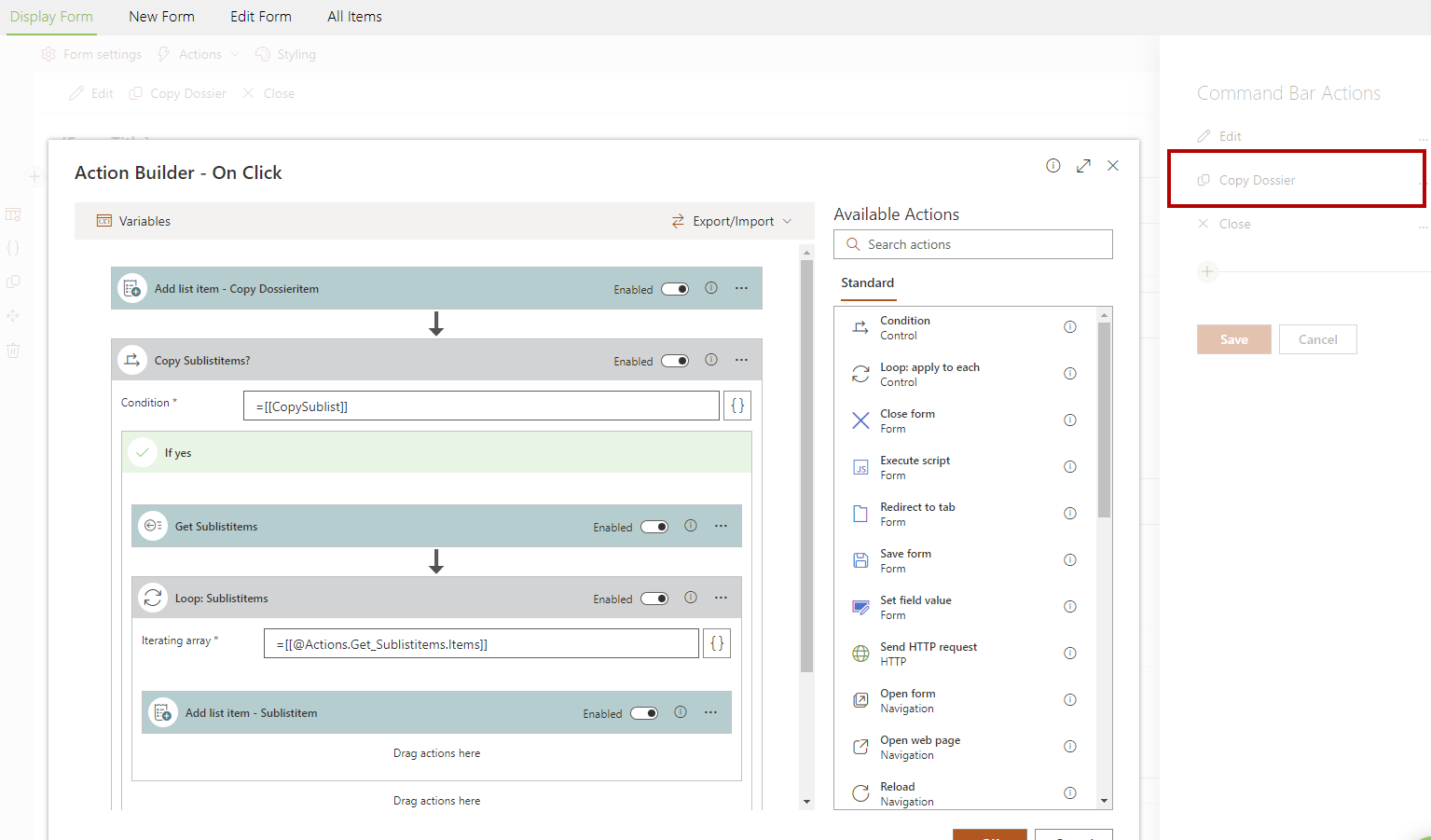Switch to the Edit Form tab
The height and width of the screenshot is (840, 1431).
[x=261, y=17]
